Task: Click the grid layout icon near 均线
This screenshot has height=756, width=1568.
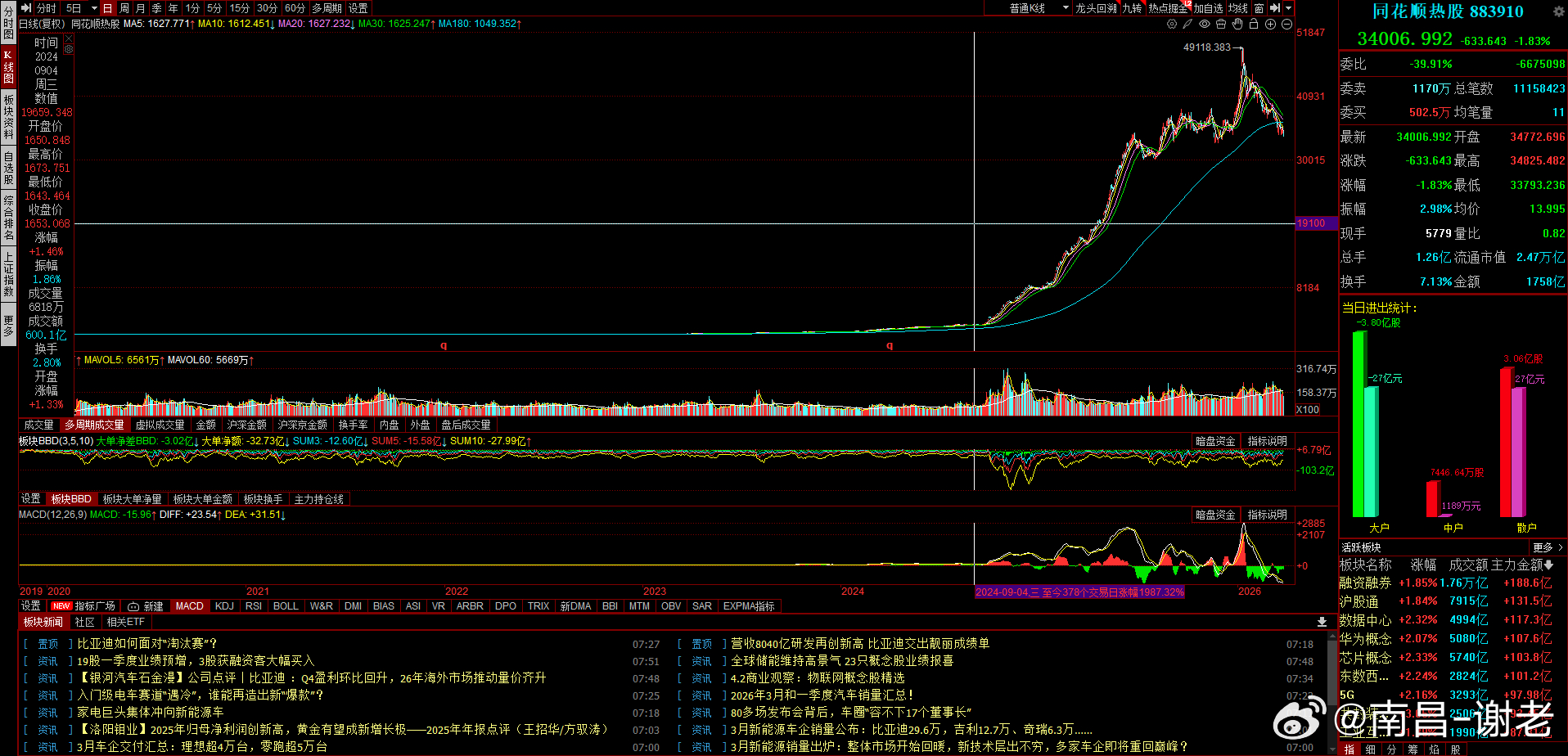Action: point(1259,8)
